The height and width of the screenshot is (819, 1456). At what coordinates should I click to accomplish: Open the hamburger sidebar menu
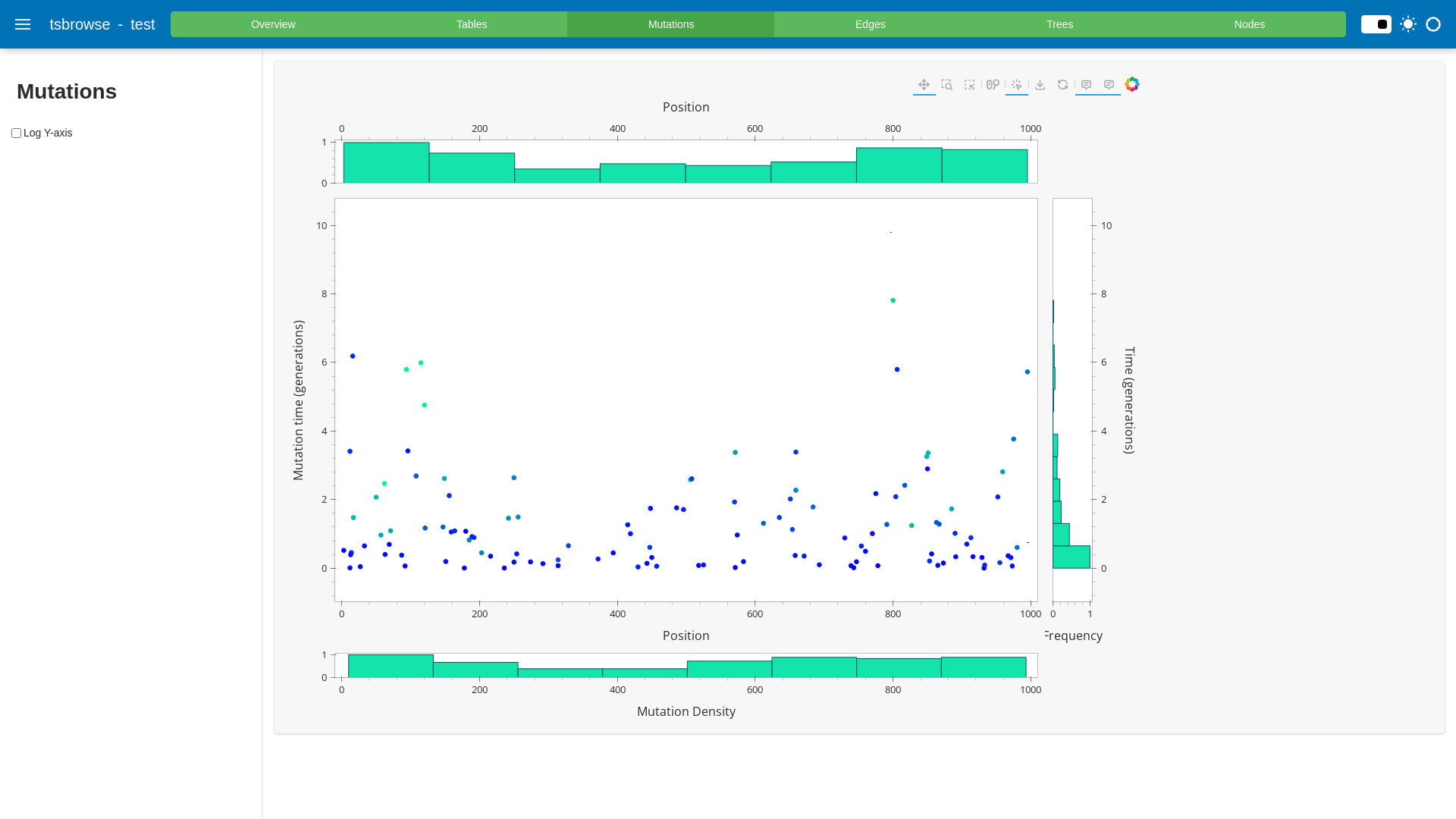(23, 24)
